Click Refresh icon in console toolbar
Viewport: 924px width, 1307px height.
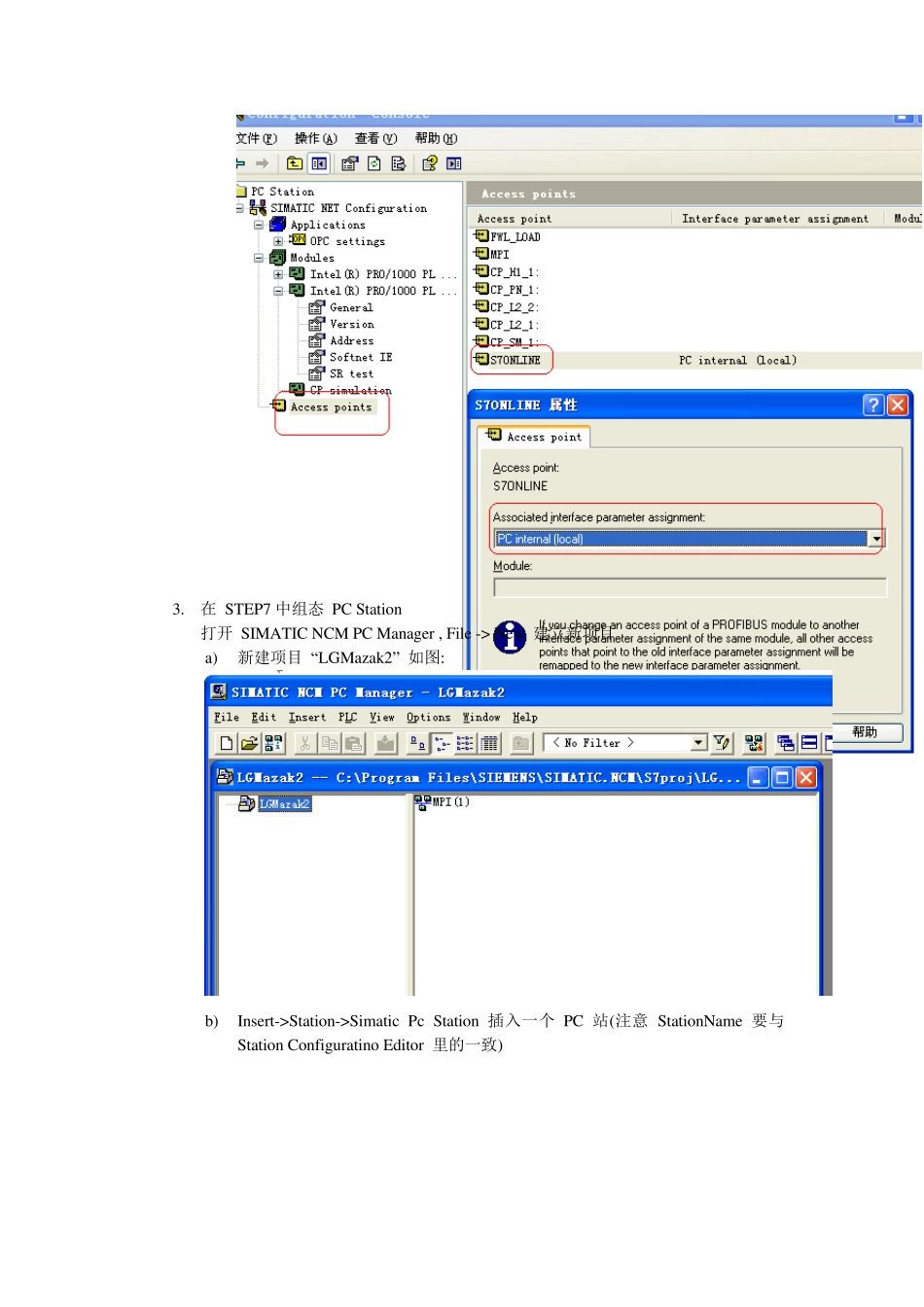coord(374,163)
